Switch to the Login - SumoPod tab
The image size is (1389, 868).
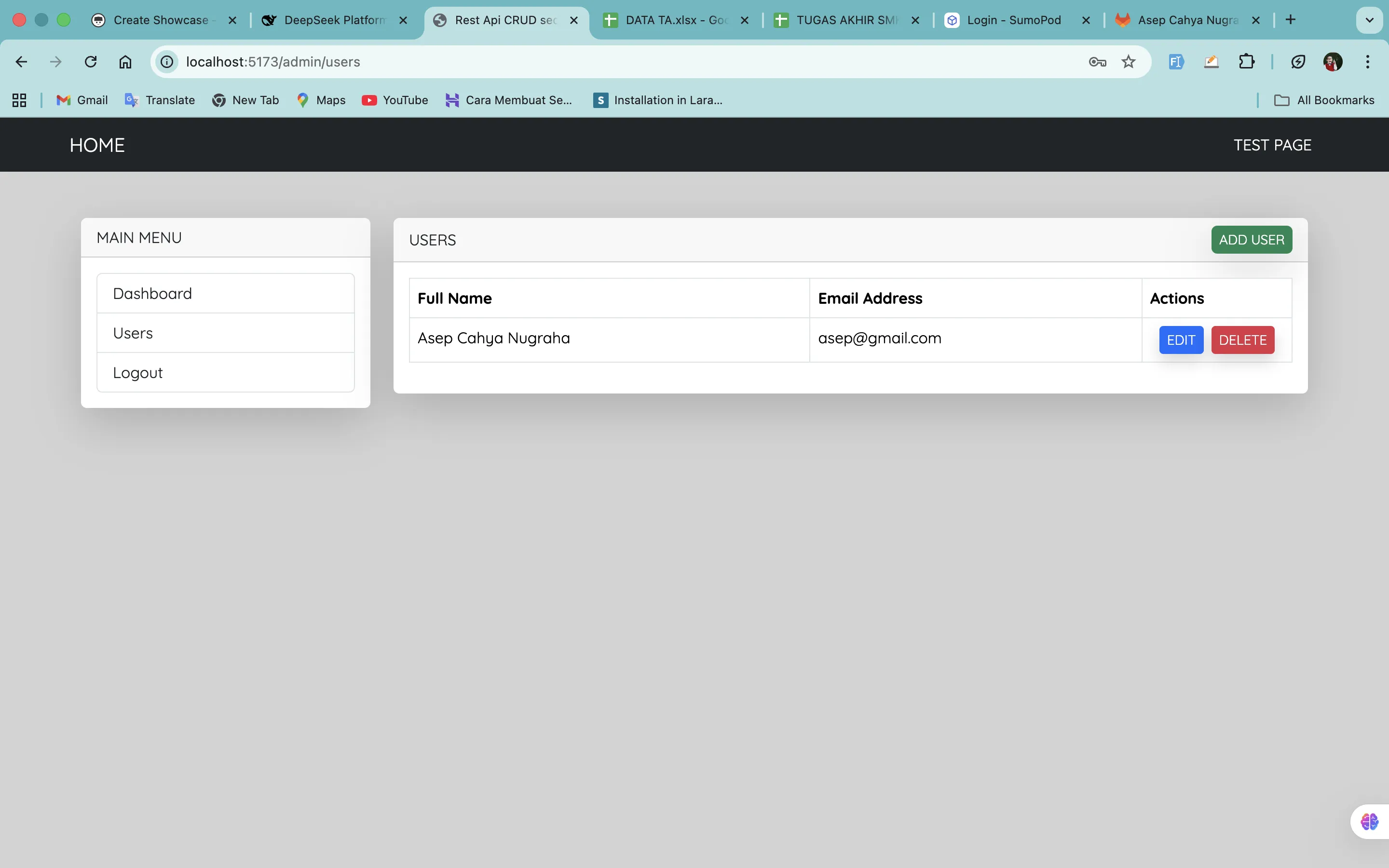click(x=1017, y=20)
